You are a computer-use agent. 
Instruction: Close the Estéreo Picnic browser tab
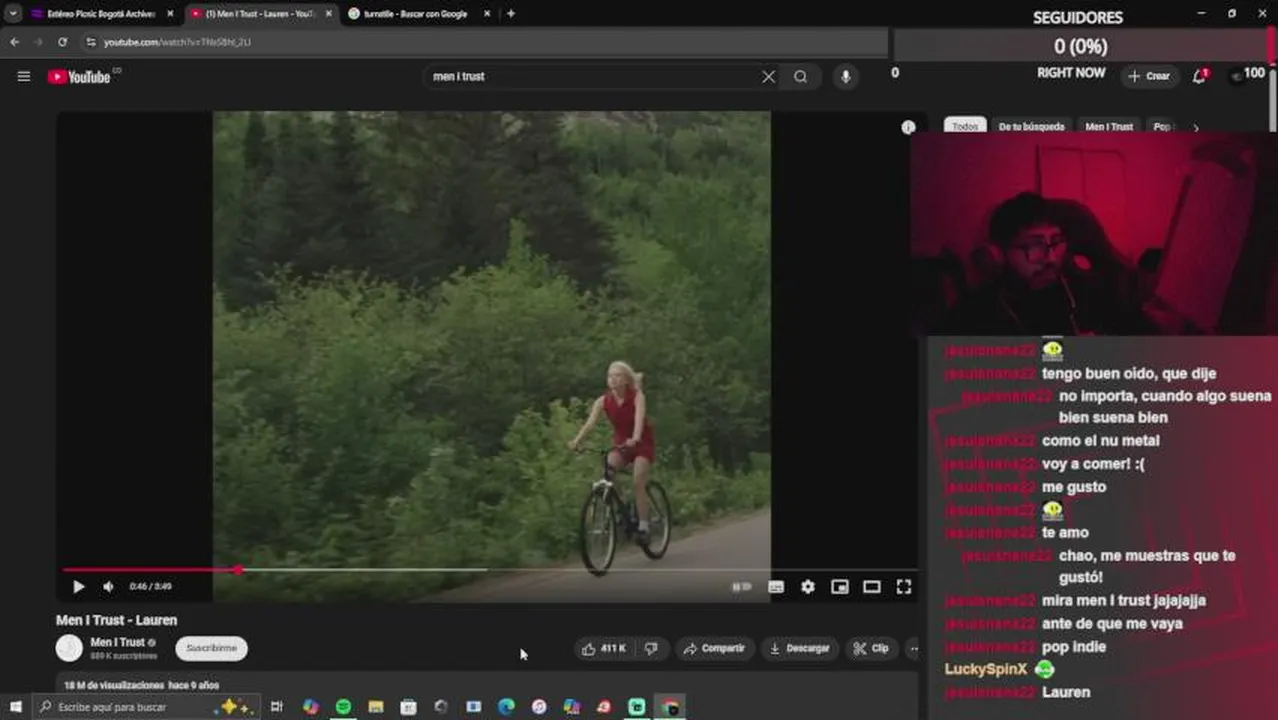click(170, 14)
